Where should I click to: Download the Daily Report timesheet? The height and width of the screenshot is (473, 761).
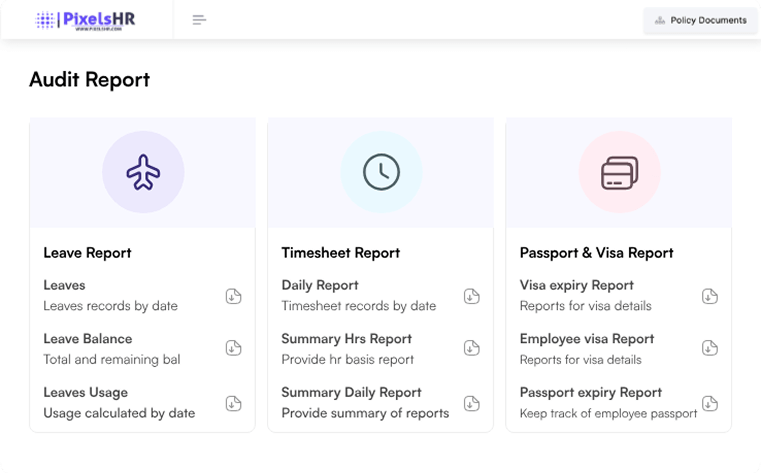point(471,295)
